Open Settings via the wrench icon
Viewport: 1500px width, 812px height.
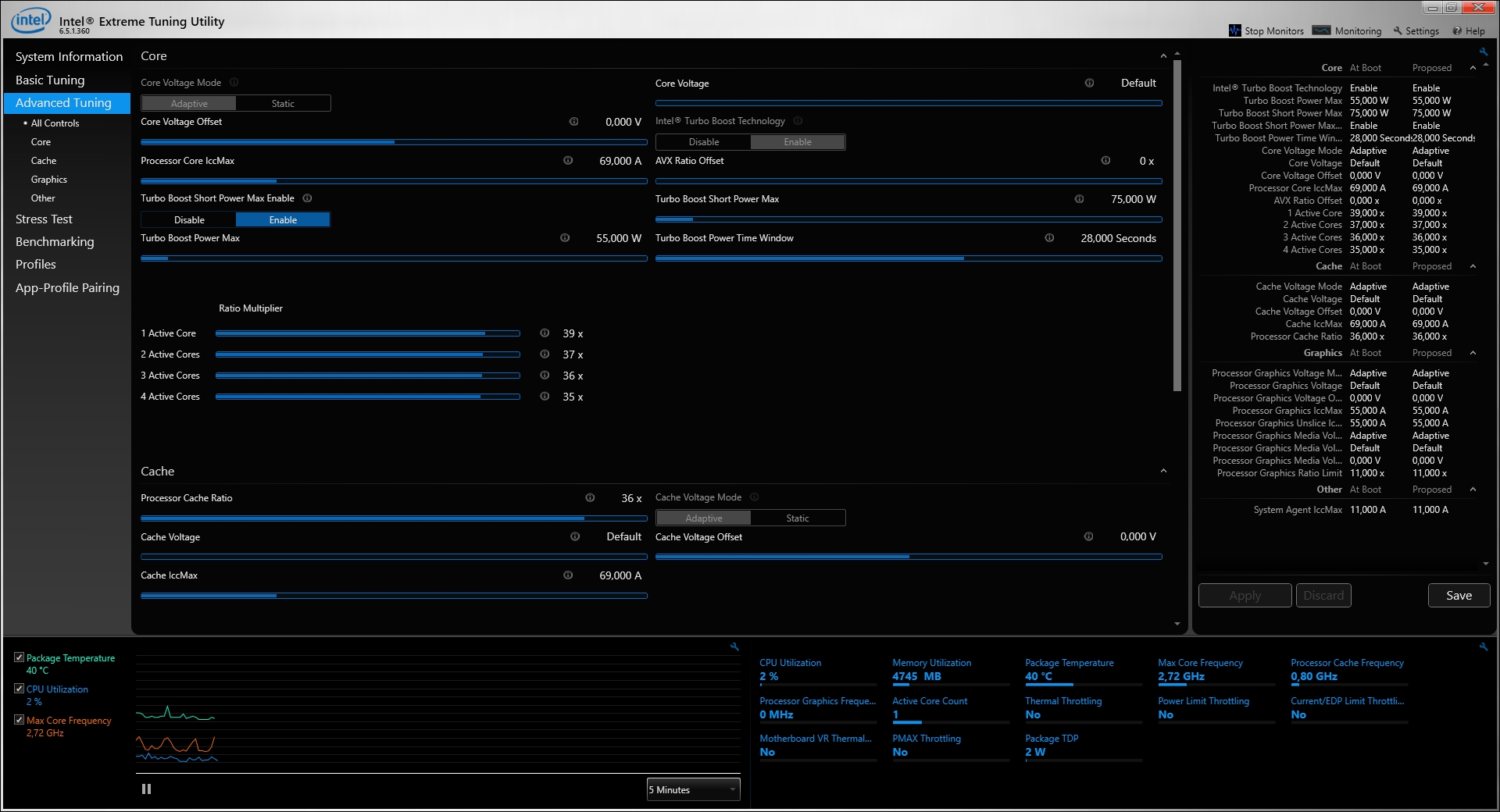pyautogui.click(x=1398, y=31)
